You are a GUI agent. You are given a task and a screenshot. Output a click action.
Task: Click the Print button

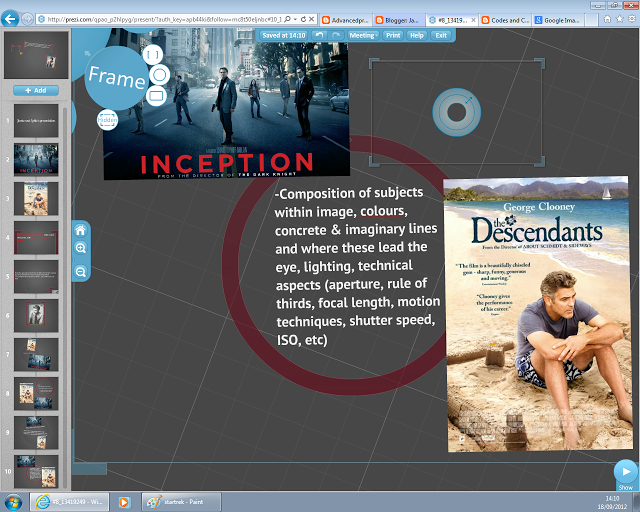(x=393, y=36)
